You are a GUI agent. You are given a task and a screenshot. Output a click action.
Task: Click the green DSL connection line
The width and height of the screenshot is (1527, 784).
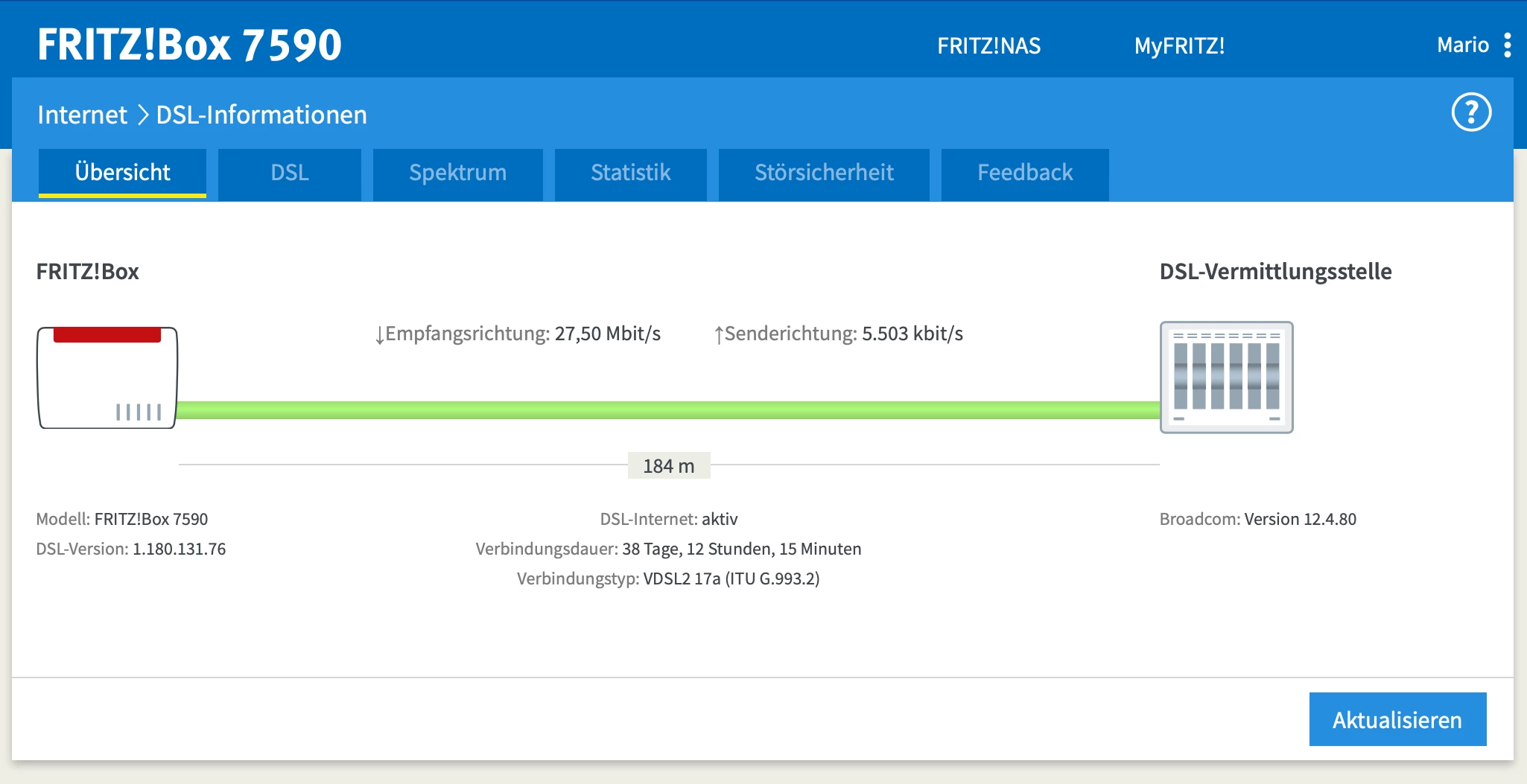click(x=668, y=410)
